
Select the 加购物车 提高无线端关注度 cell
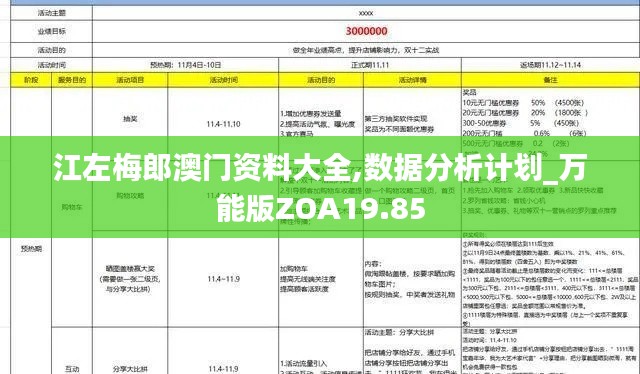pyautogui.click(x=321, y=279)
